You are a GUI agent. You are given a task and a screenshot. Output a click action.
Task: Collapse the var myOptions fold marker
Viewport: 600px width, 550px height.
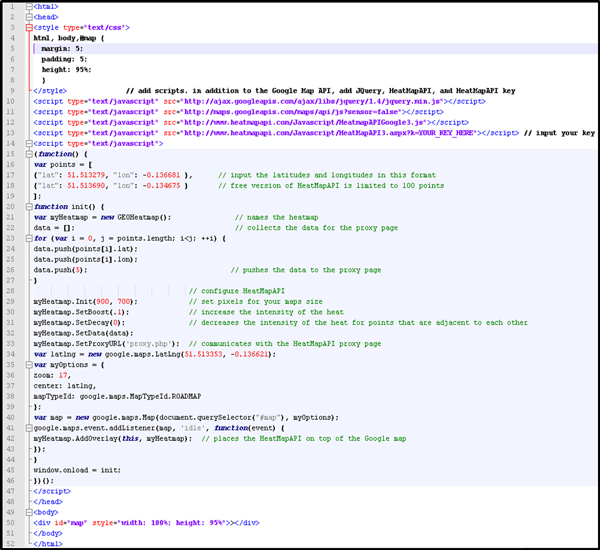click(x=29, y=365)
